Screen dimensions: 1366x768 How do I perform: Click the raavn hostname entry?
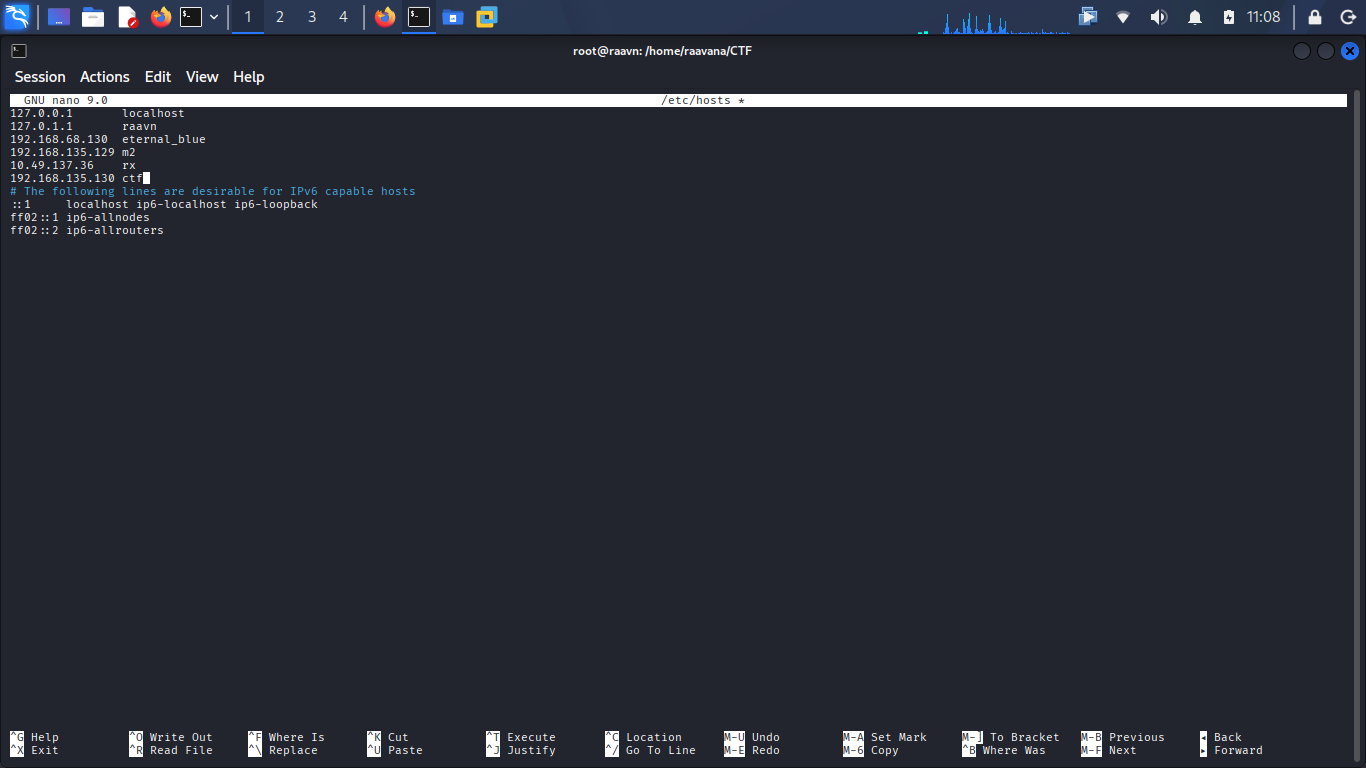pos(139,127)
